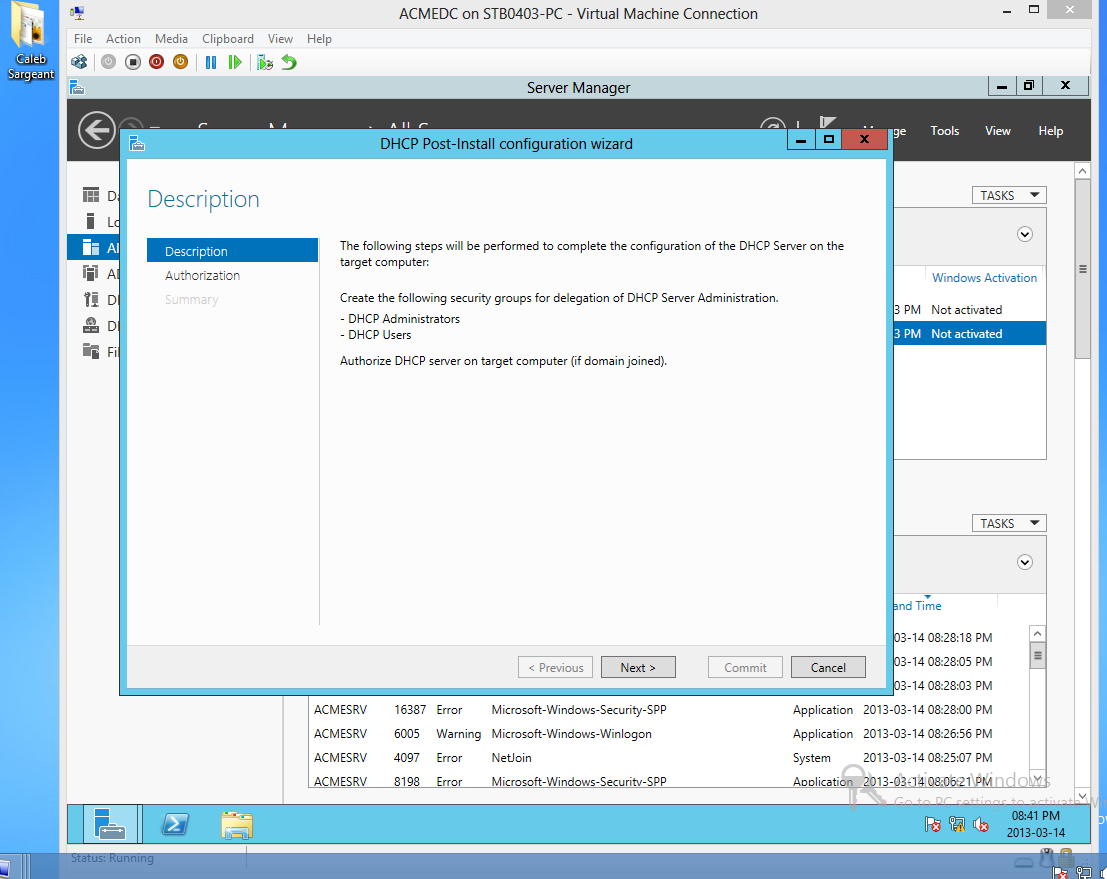Select File Services icon in sidebar
1107x879 pixels.
click(91, 351)
